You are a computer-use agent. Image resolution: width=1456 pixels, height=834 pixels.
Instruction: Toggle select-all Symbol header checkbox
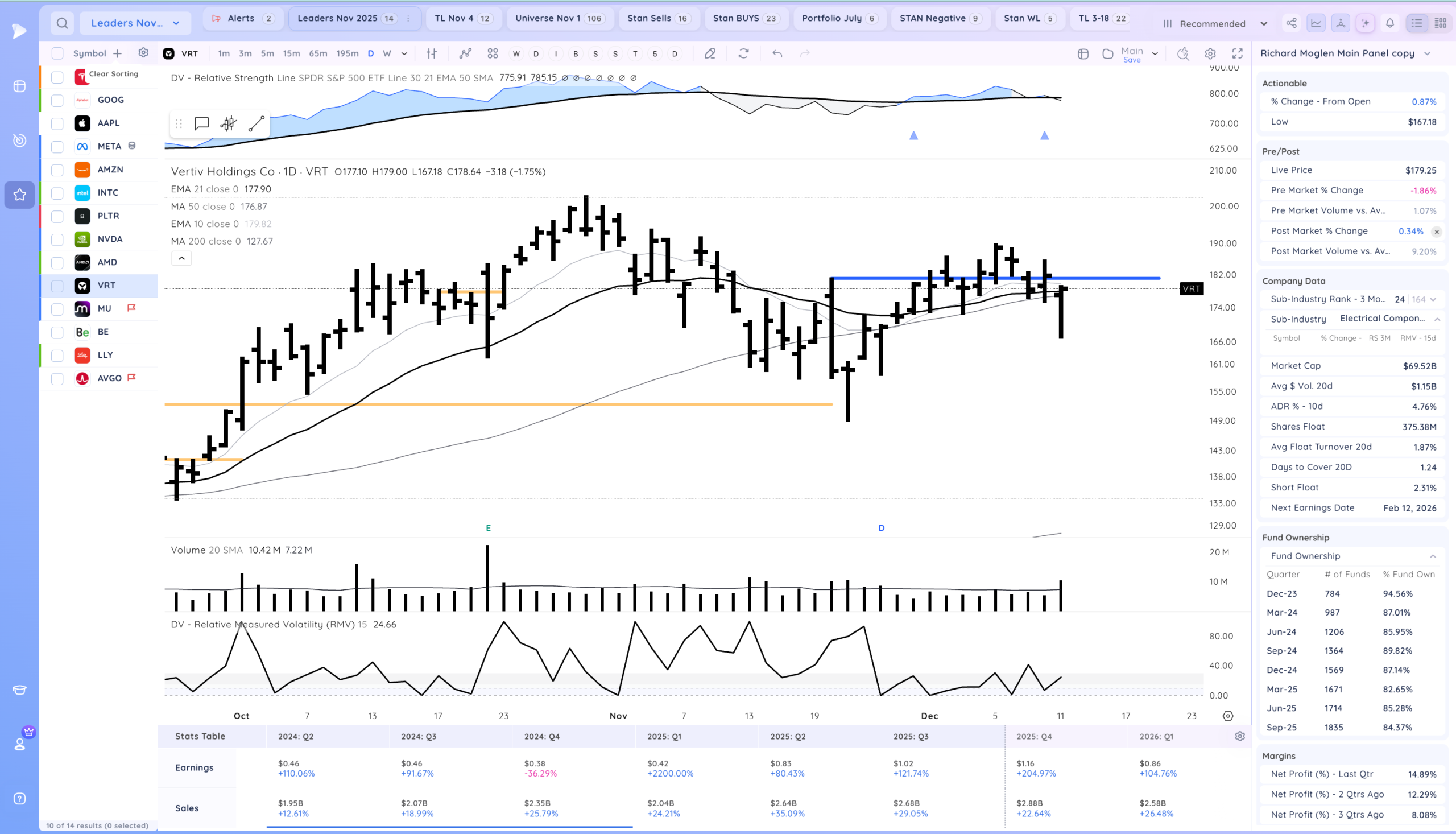(57, 53)
